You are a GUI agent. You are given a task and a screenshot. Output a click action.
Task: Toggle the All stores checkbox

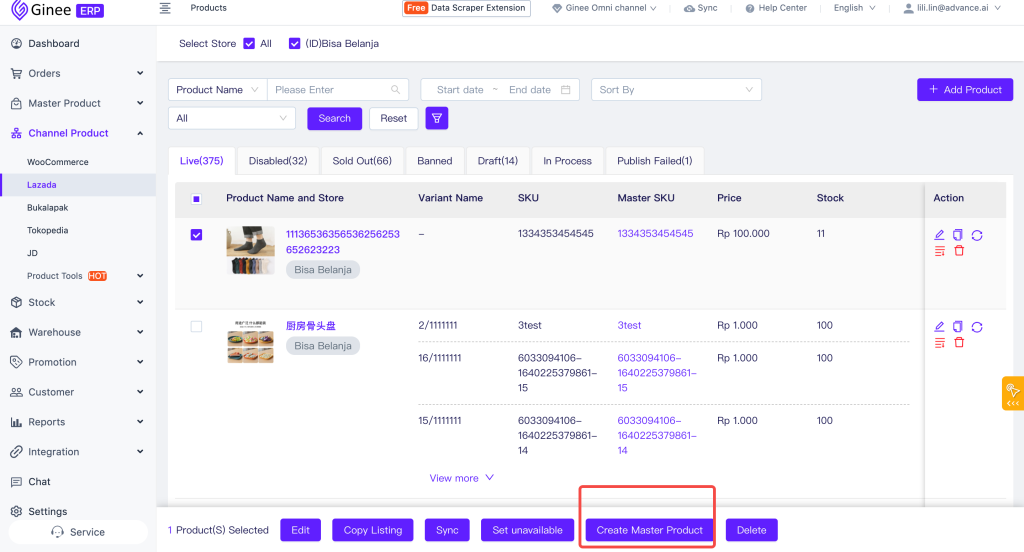249,44
